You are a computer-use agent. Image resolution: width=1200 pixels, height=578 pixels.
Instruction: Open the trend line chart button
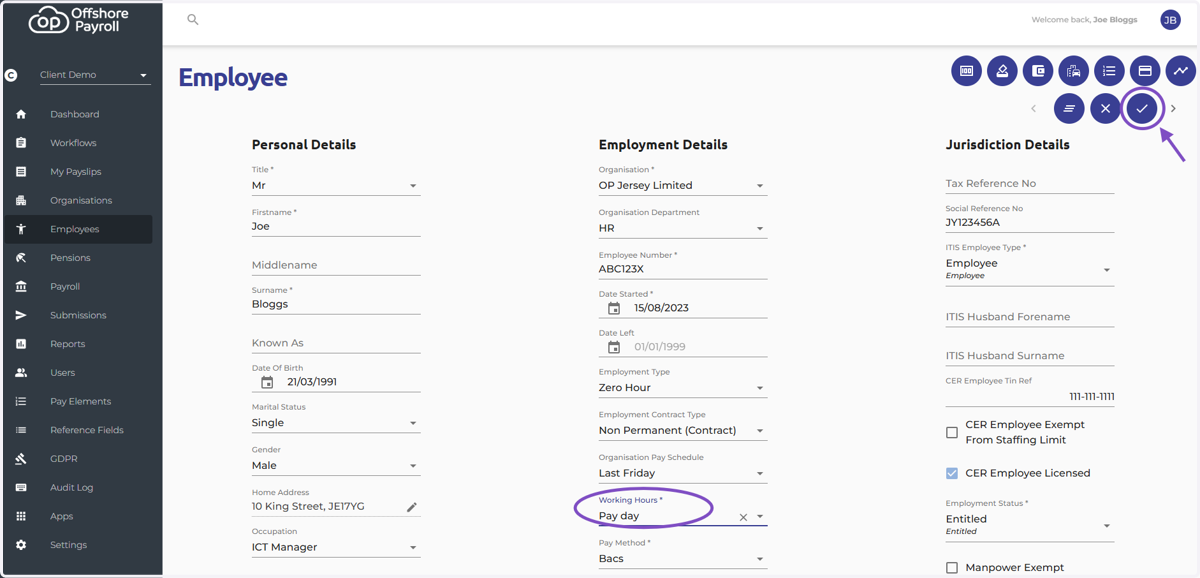coord(1181,71)
